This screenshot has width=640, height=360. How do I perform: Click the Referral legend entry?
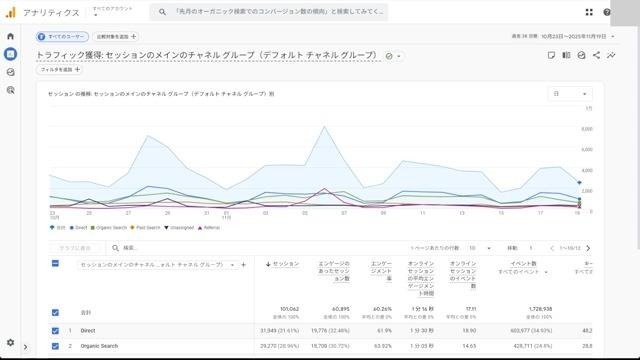click(x=209, y=228)
